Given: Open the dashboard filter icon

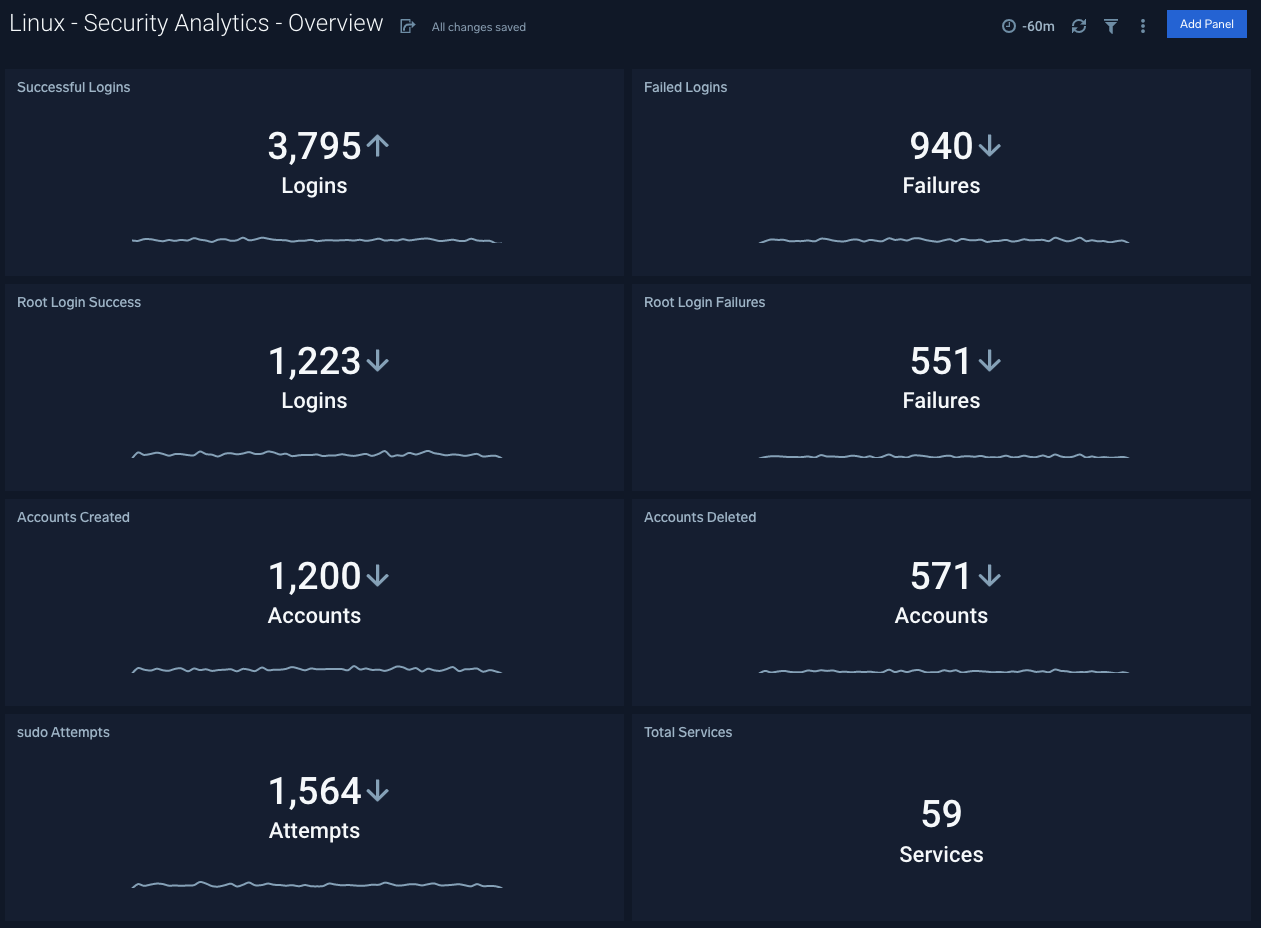Looking at the screenshot, I should click(1110, 26).
